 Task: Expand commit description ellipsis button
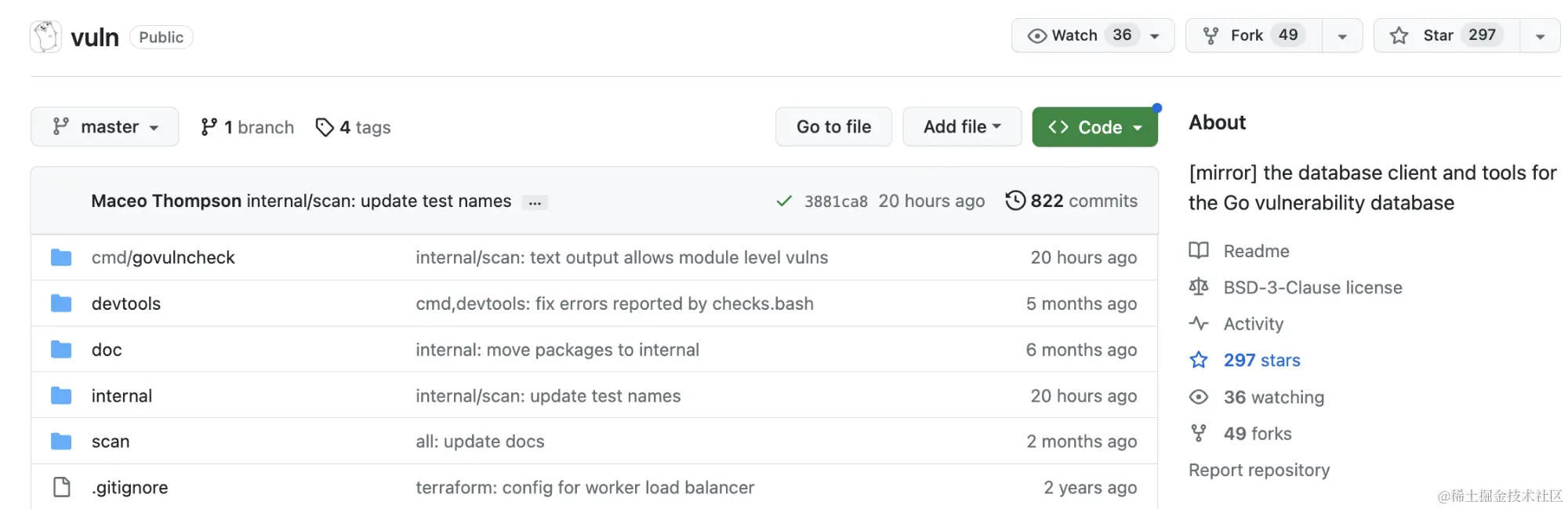coord(535,202)
